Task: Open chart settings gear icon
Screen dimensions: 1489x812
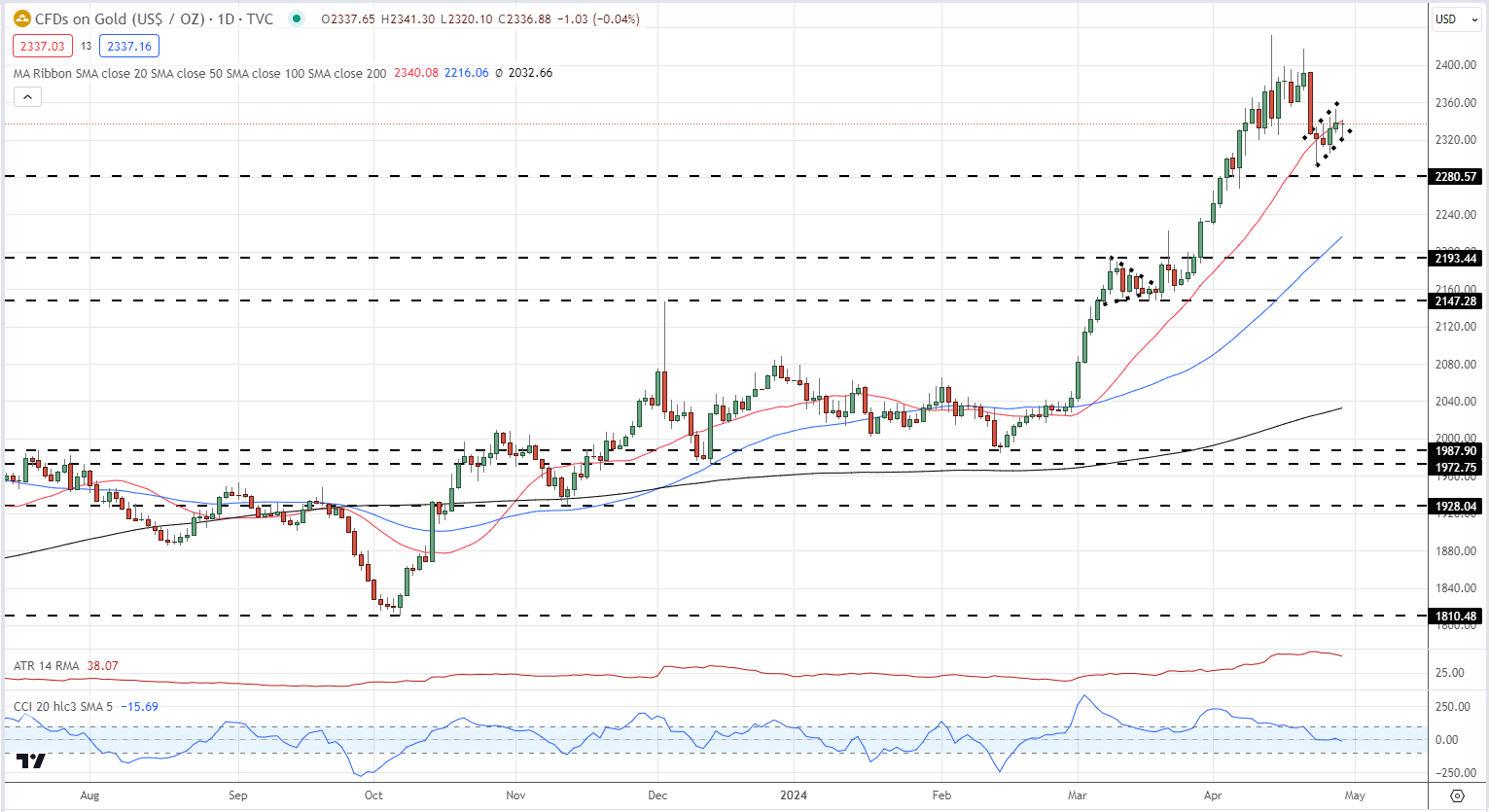Action: coord(1457,795)
